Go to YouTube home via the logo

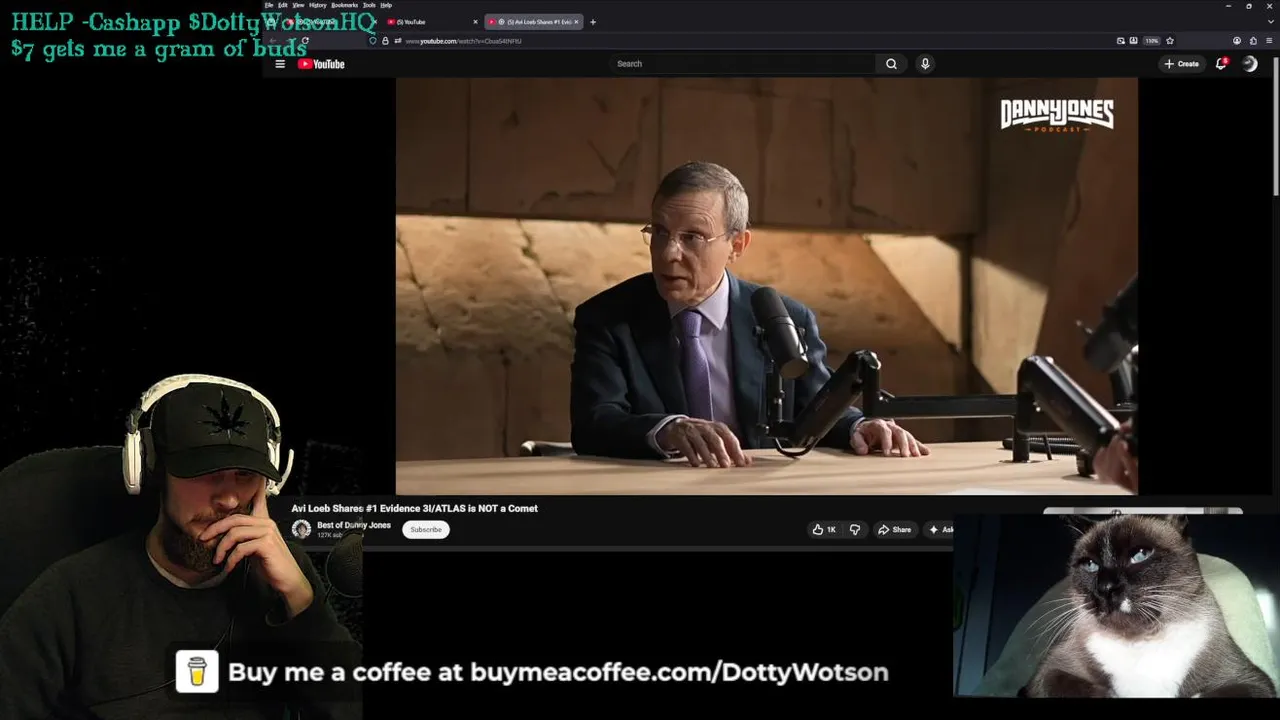pos(321,64)
